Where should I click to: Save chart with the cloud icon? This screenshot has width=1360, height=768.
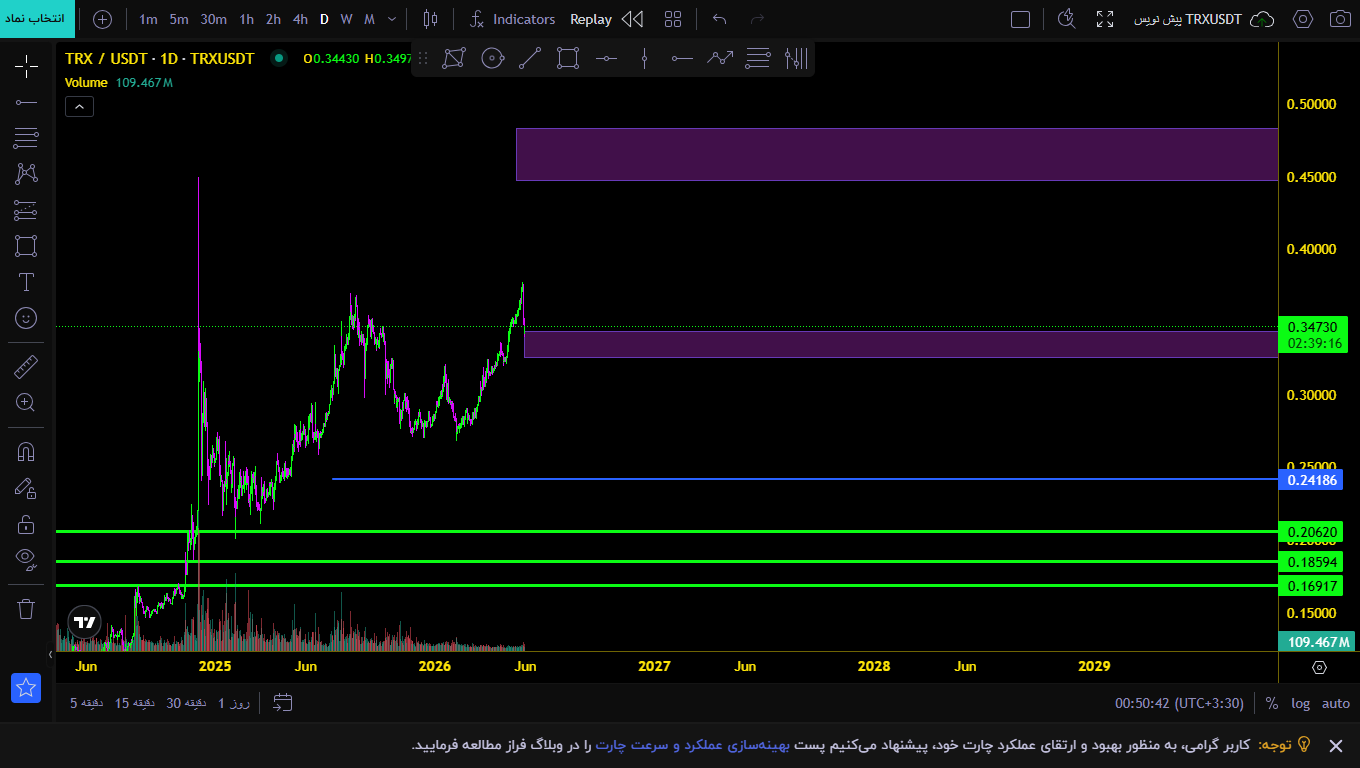pos(1263,19)
